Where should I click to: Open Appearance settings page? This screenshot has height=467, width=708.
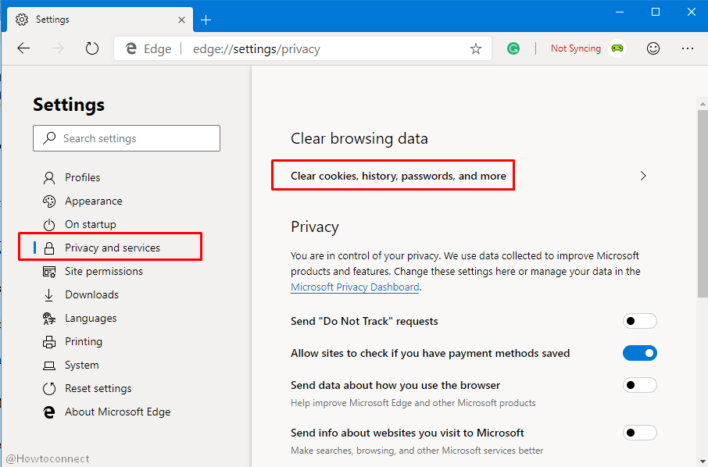point(93,201)
